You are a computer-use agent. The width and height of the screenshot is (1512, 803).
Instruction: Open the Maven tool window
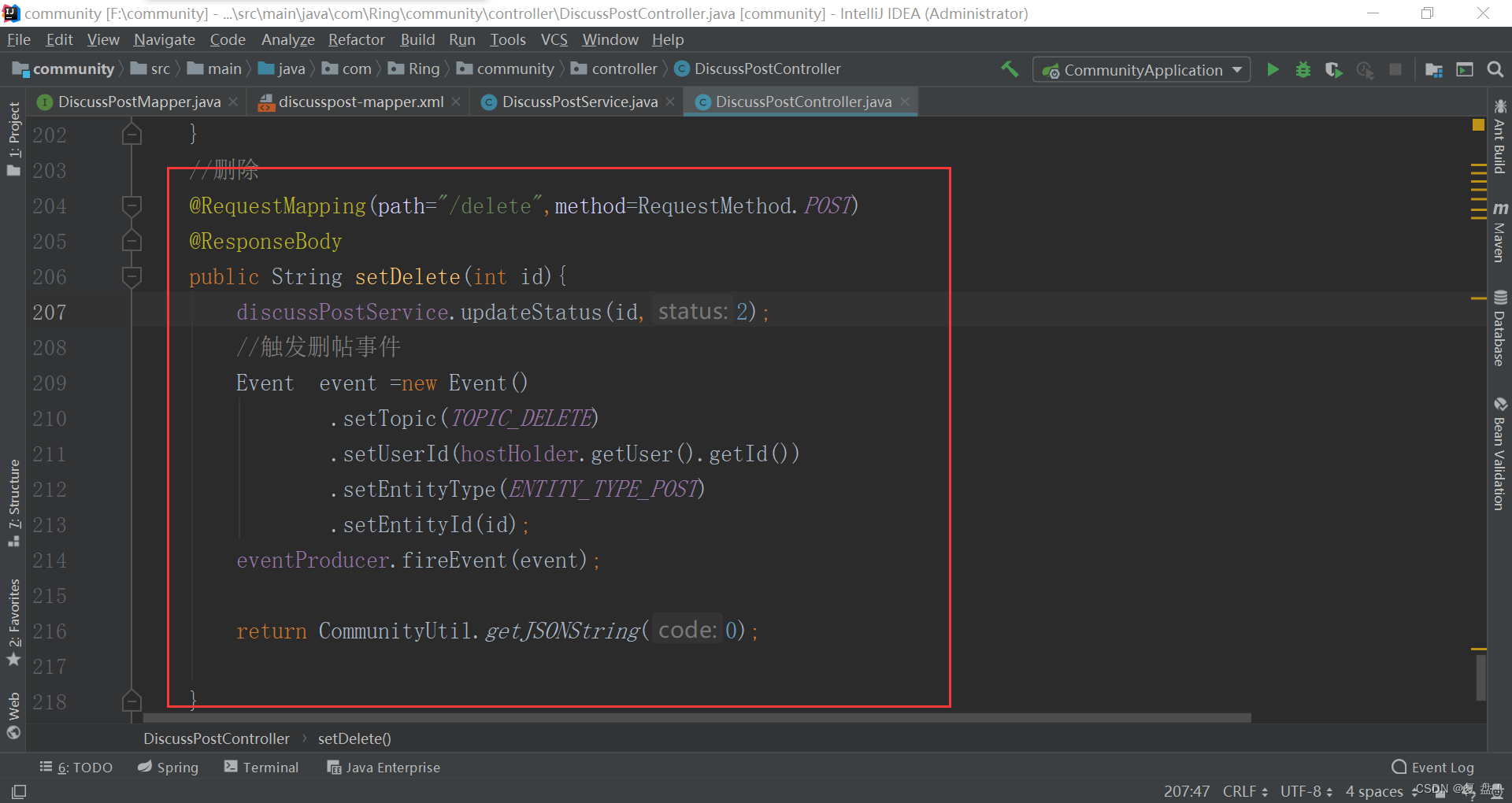pos(1499,232)
